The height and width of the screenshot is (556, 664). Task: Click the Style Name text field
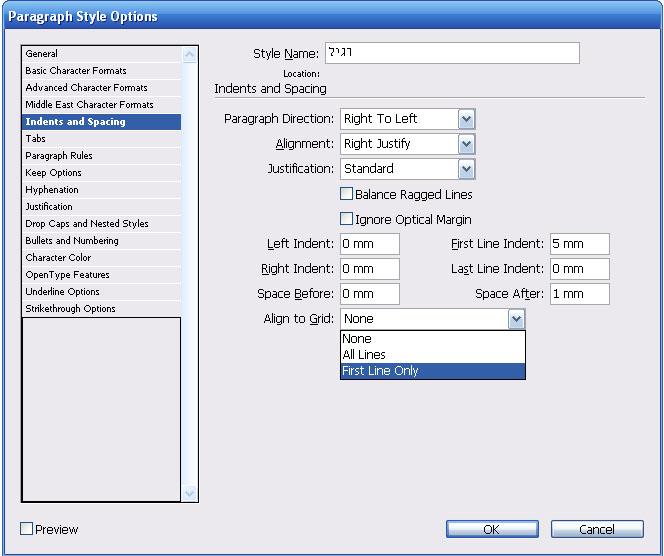pos(452,53)
